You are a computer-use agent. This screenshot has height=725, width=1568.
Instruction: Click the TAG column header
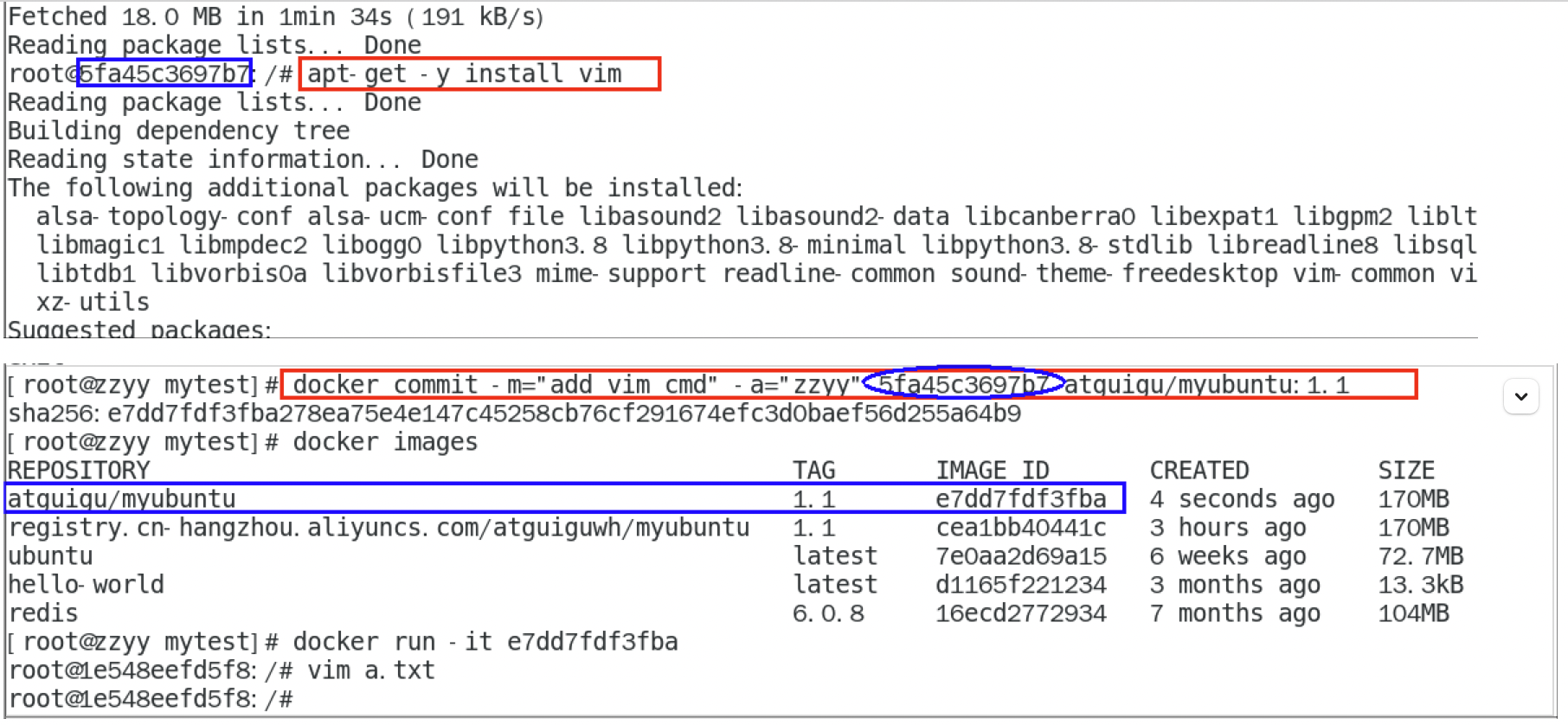coord(813,471)
